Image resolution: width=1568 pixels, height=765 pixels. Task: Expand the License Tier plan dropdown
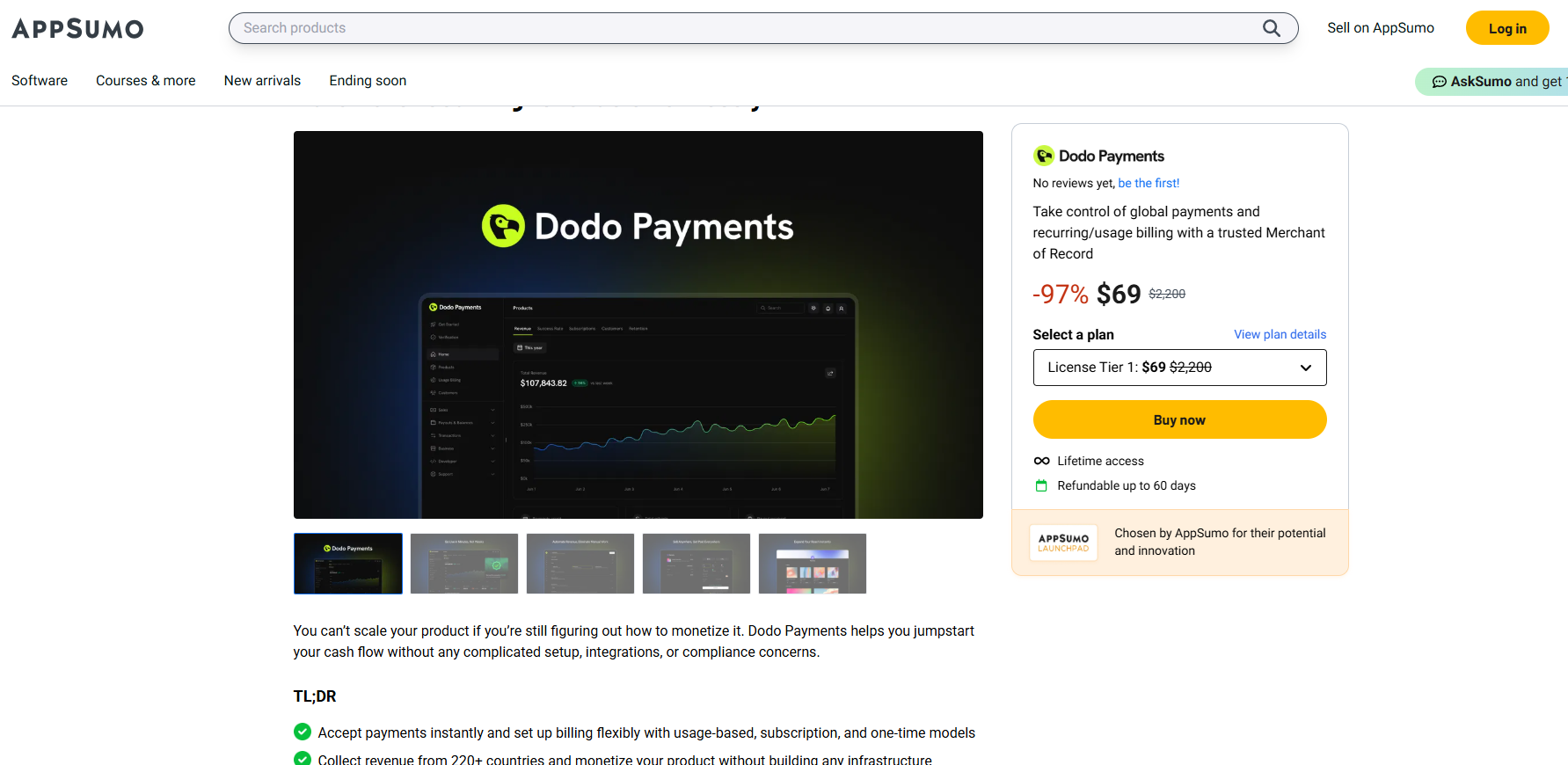1179,368
